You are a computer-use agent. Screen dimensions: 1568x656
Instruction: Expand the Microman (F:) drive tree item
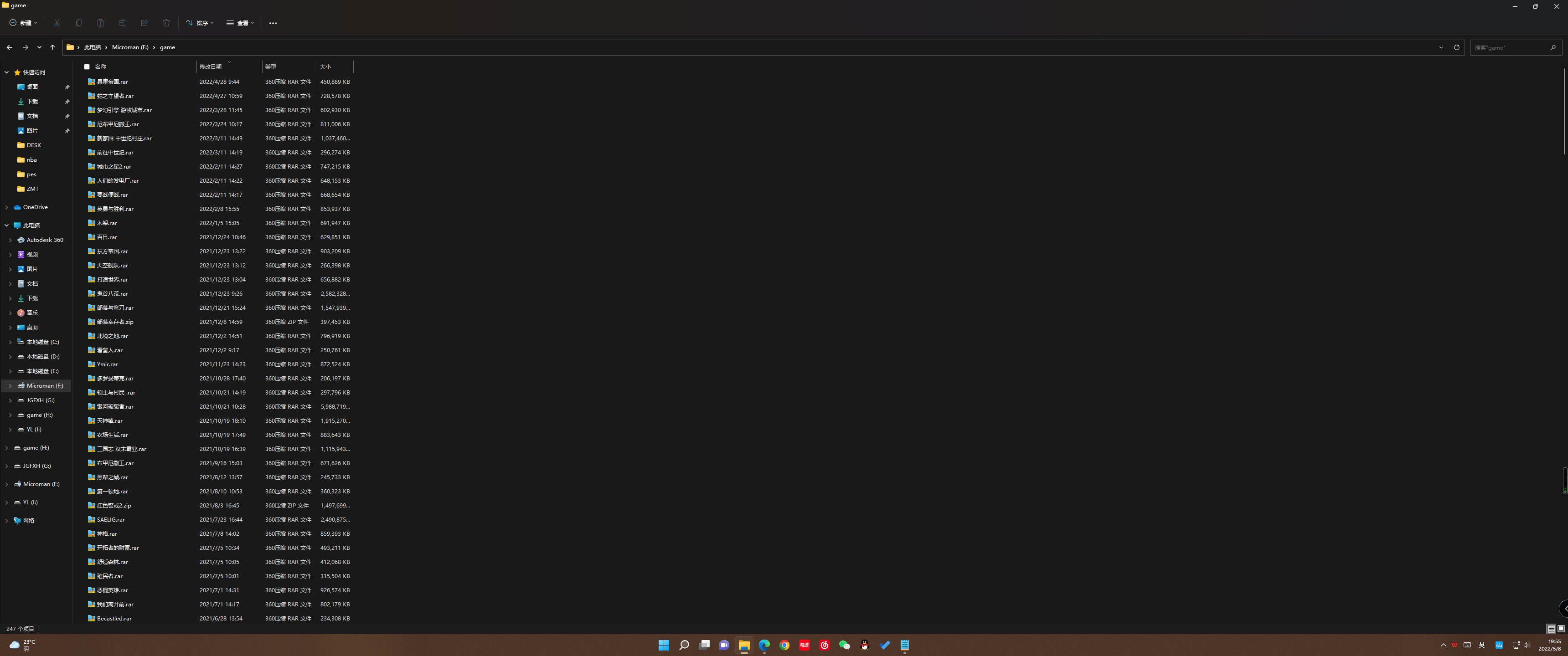(10, 385)
